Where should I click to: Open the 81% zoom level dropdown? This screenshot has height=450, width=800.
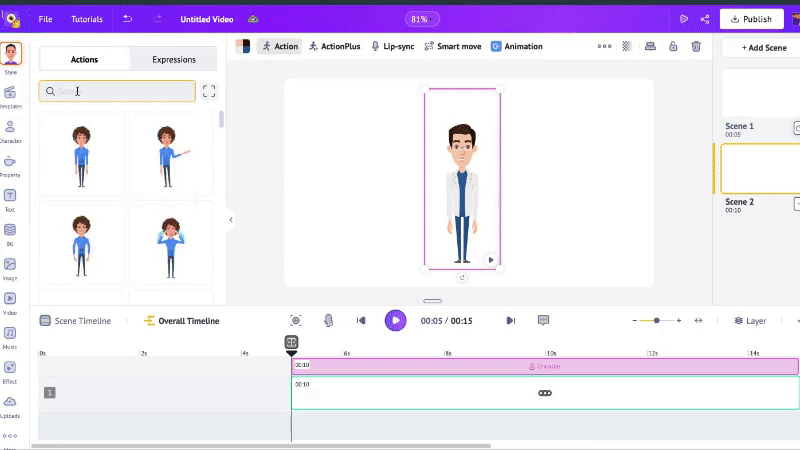click(419, 19)
